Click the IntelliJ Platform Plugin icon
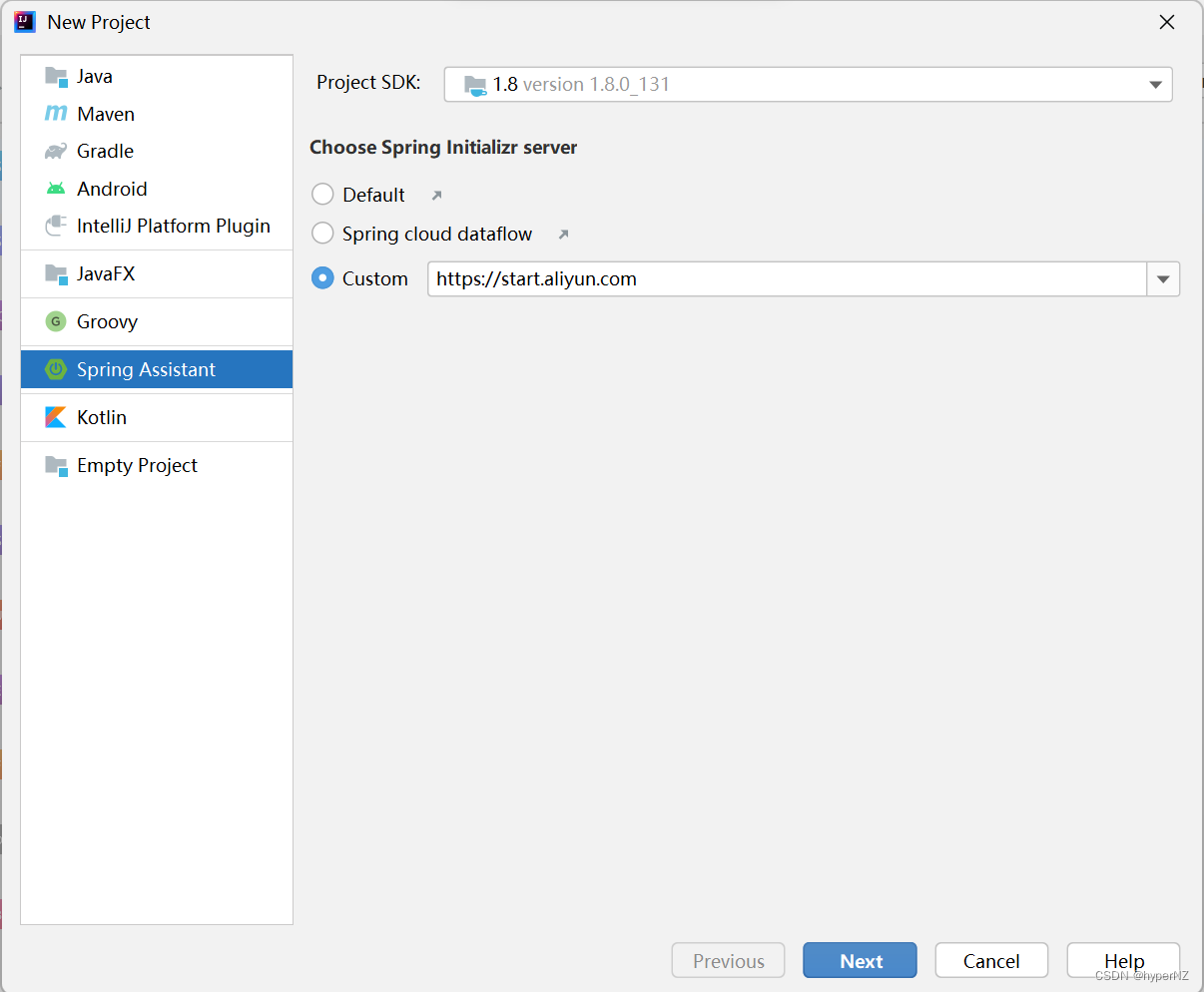Screen dimensions: 1204x992 (56, 227)
